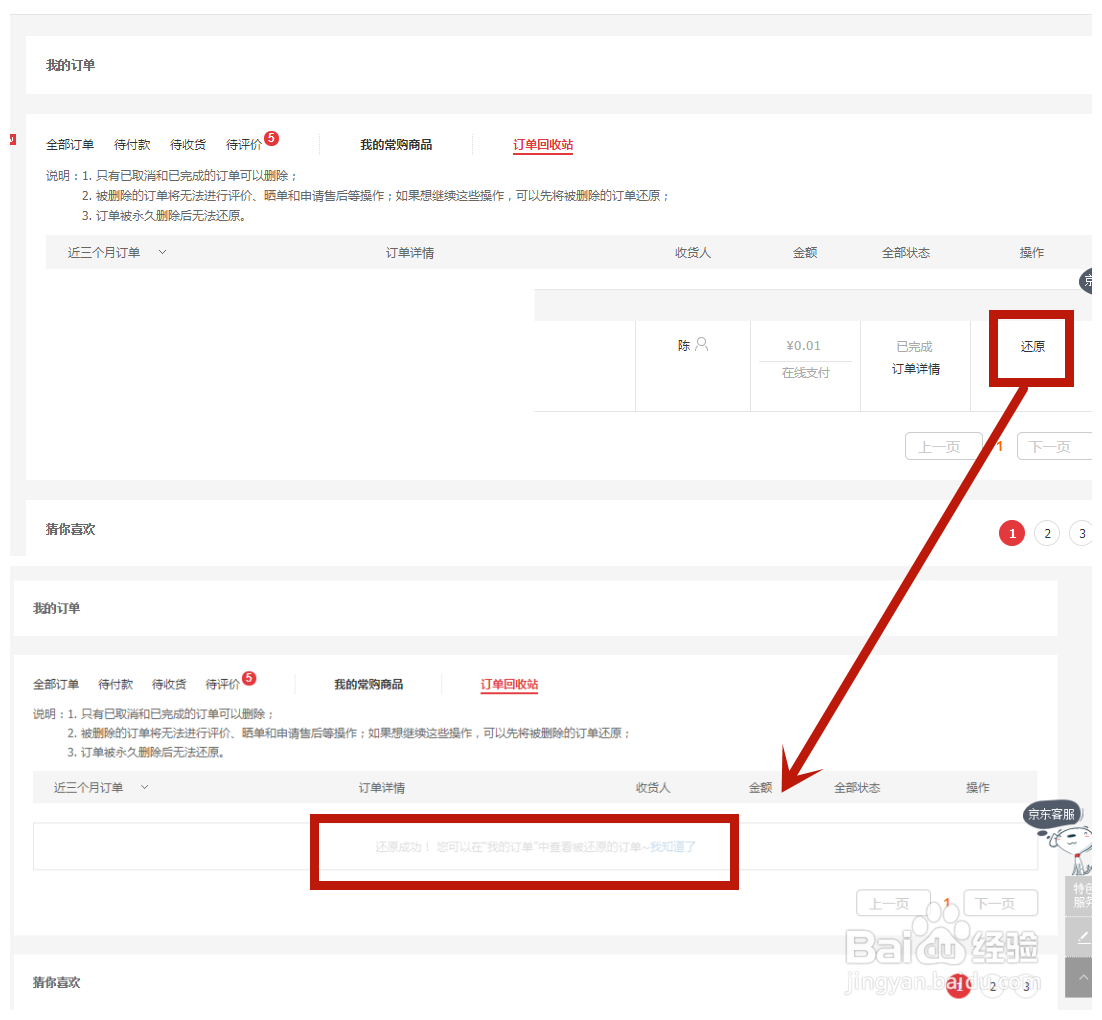Select the 在线支付 payment text
Screen dimensions: 1102x1020
(805, 373)
